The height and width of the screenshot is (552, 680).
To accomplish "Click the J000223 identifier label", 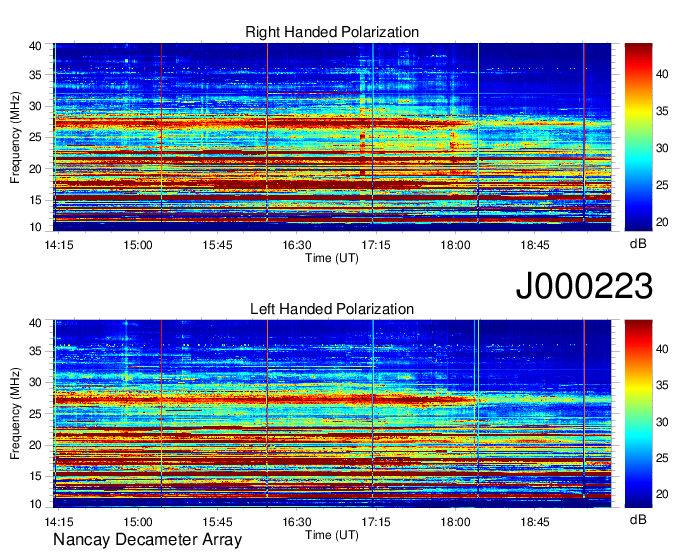I will [x=584, y=286].
